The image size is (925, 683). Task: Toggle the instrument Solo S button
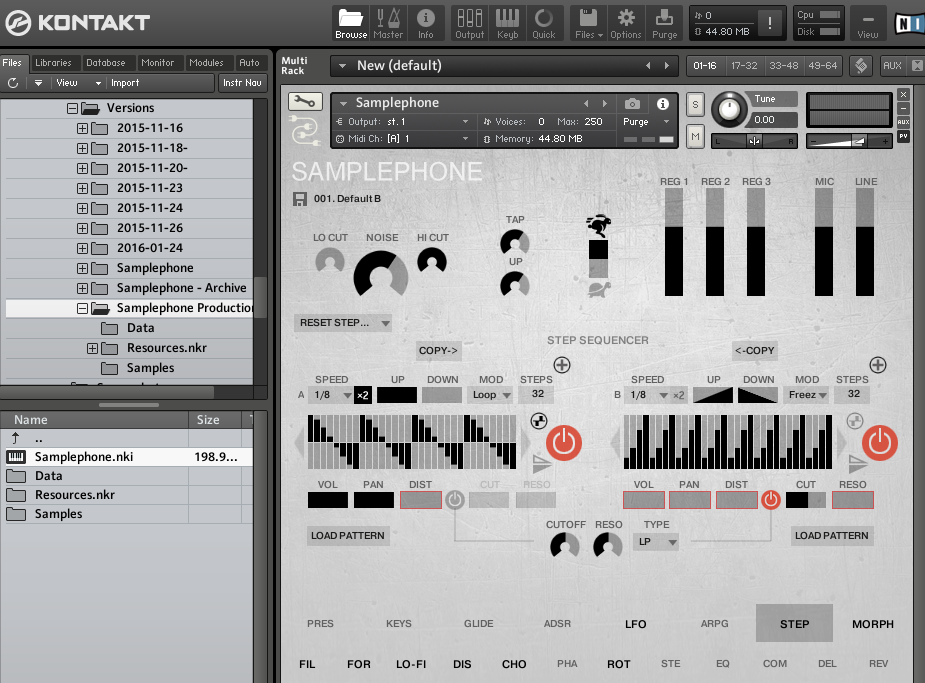(696, 105)
